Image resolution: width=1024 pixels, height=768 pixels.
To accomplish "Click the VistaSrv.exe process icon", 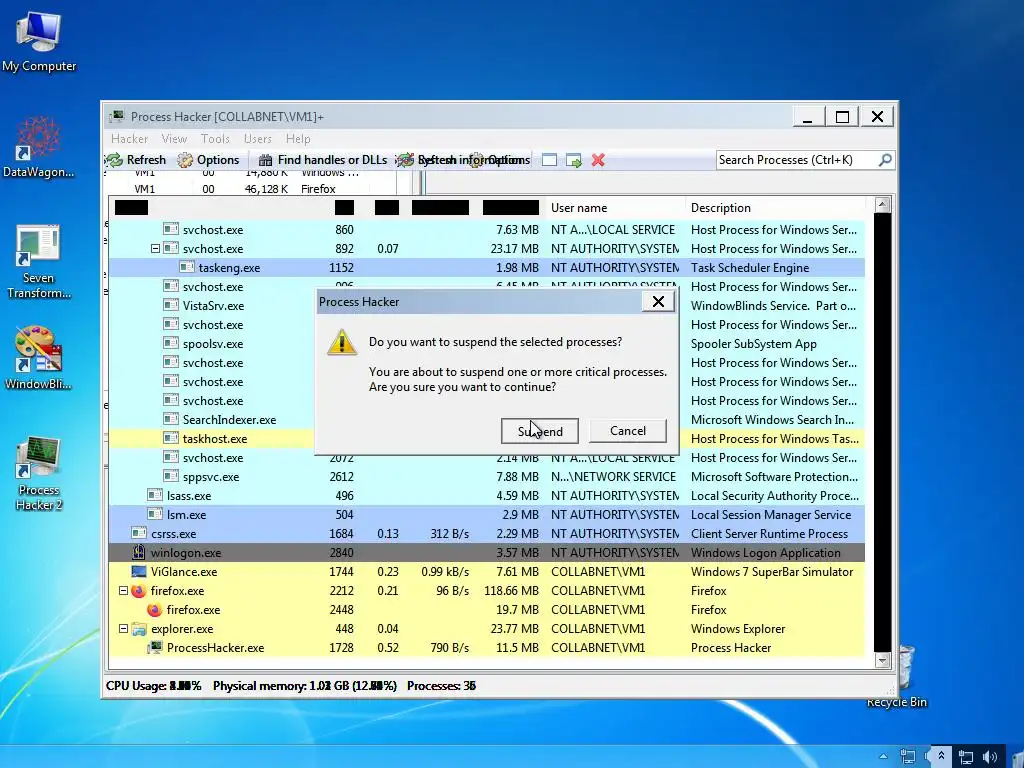I will pyautogui.click(x=171, y=305).
